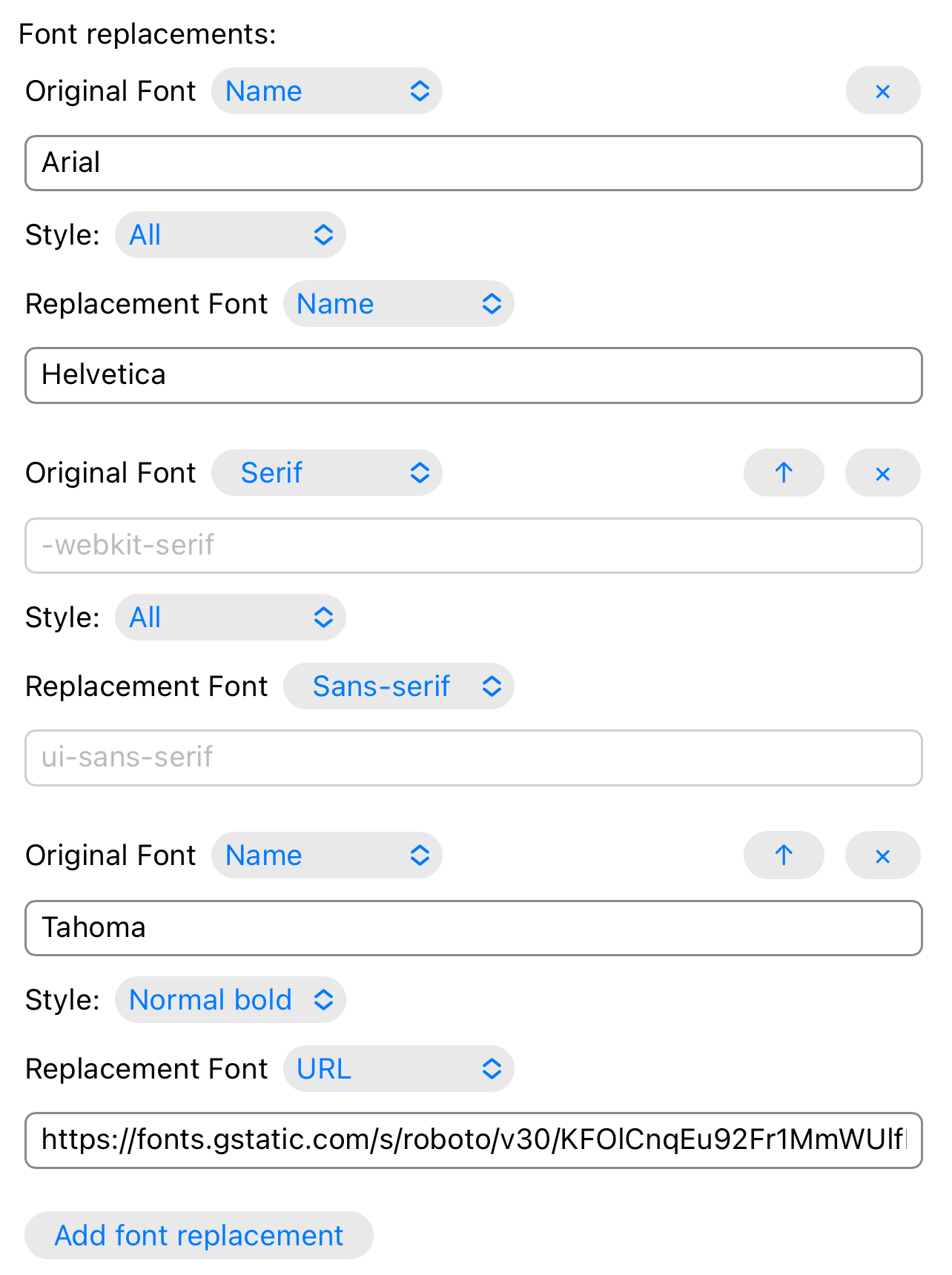The image size is (952, 1275).
Task: Click the Arial original font text field
Action: (474, 163)
